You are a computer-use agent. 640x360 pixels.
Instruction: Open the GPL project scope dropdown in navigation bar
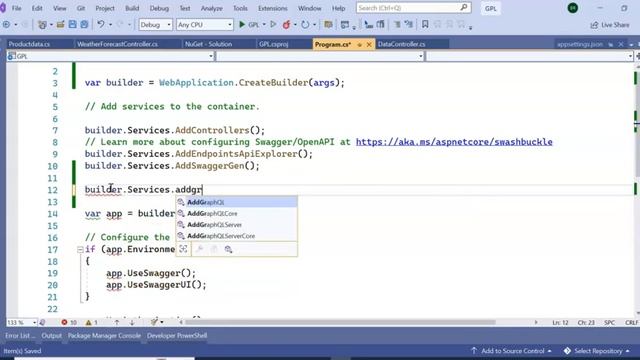coord(110,56)
